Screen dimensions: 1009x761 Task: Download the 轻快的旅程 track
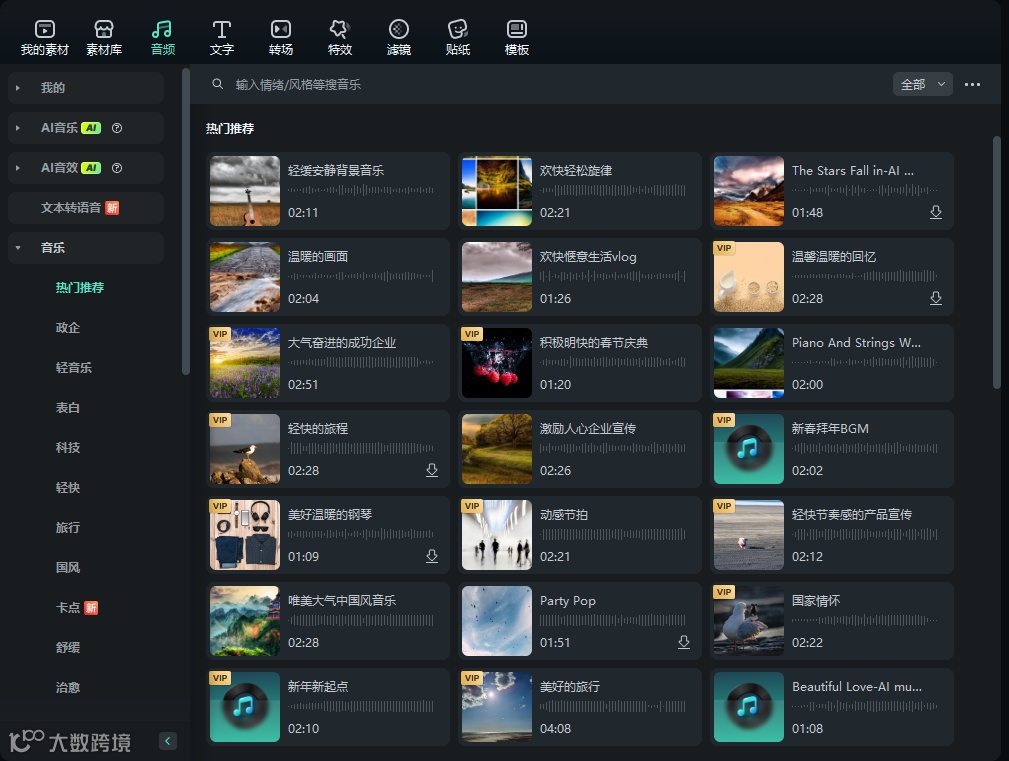(432, 470)
